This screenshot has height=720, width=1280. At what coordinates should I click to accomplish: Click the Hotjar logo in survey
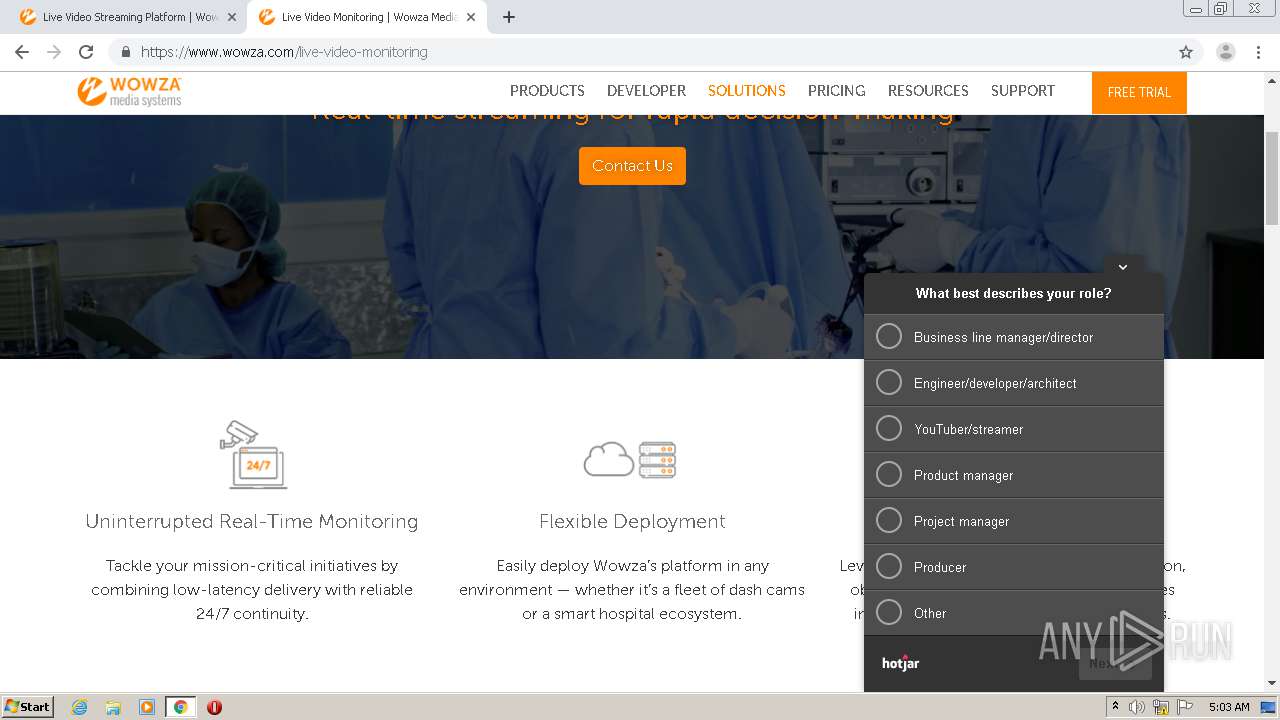pyautogui.click(x=900, y=662)
